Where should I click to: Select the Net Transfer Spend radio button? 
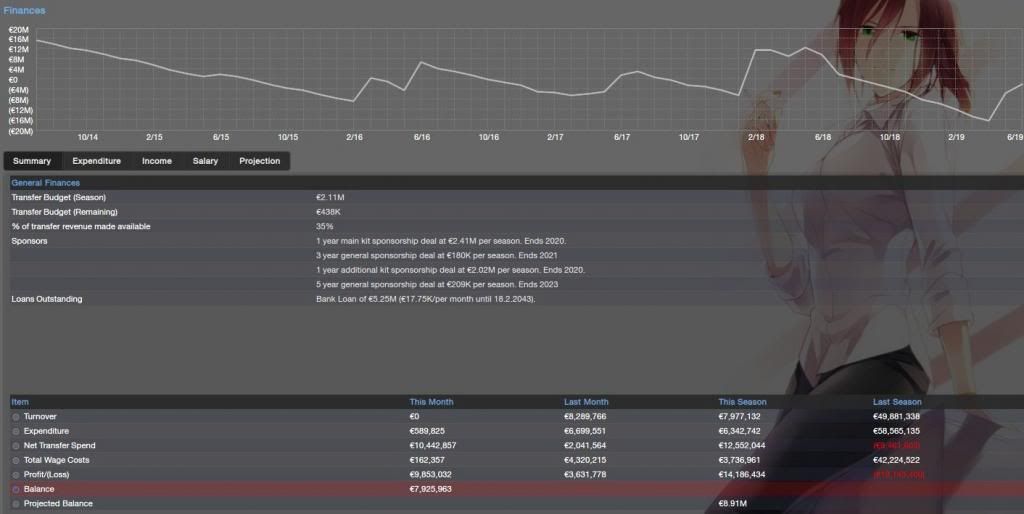[x=16, y=445]
